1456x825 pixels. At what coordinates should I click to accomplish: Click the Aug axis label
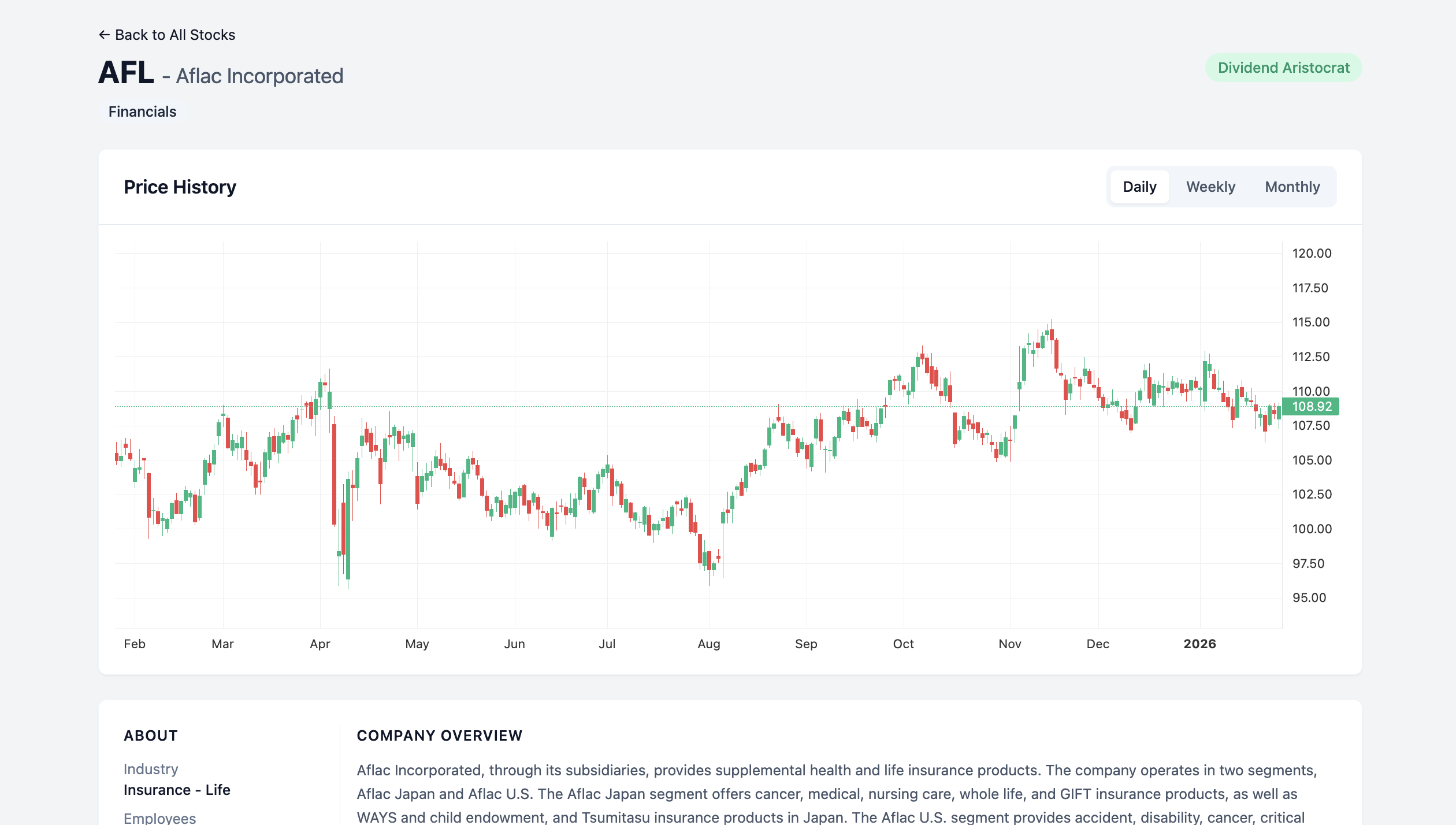click(x=709, y=644)
